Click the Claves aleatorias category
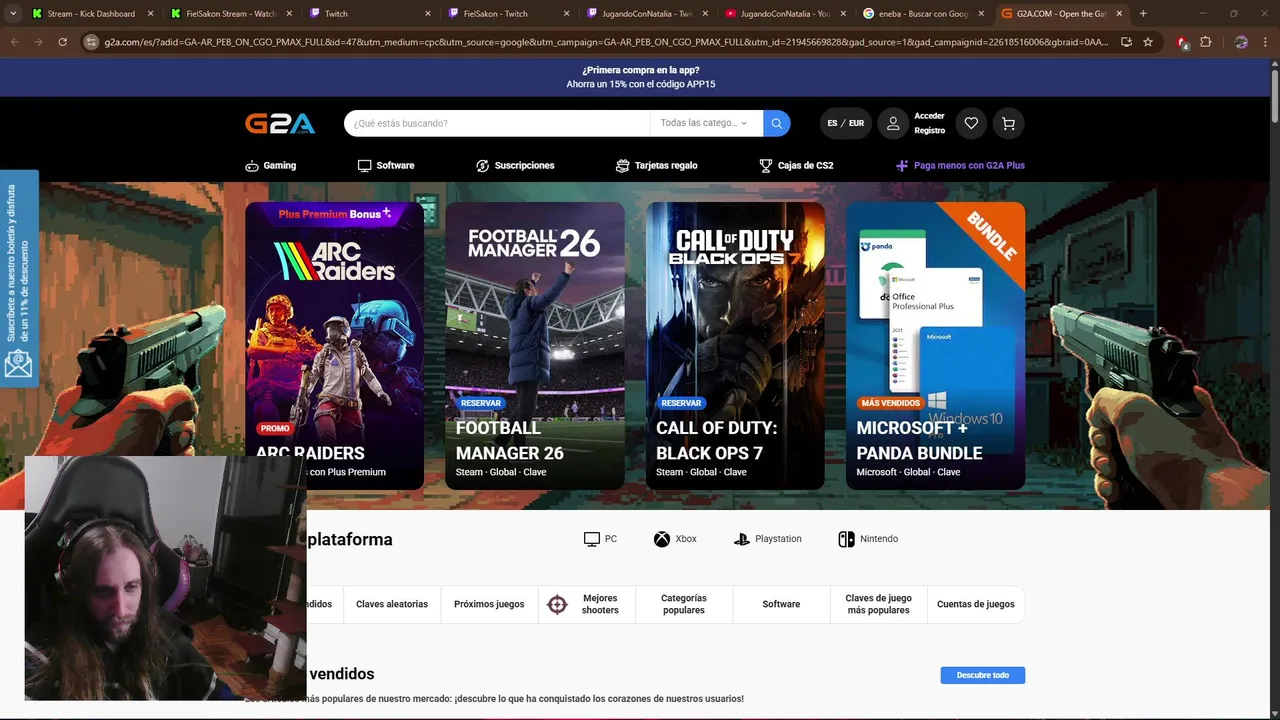This screenshot has width=1280, height=720. point(392,604)
